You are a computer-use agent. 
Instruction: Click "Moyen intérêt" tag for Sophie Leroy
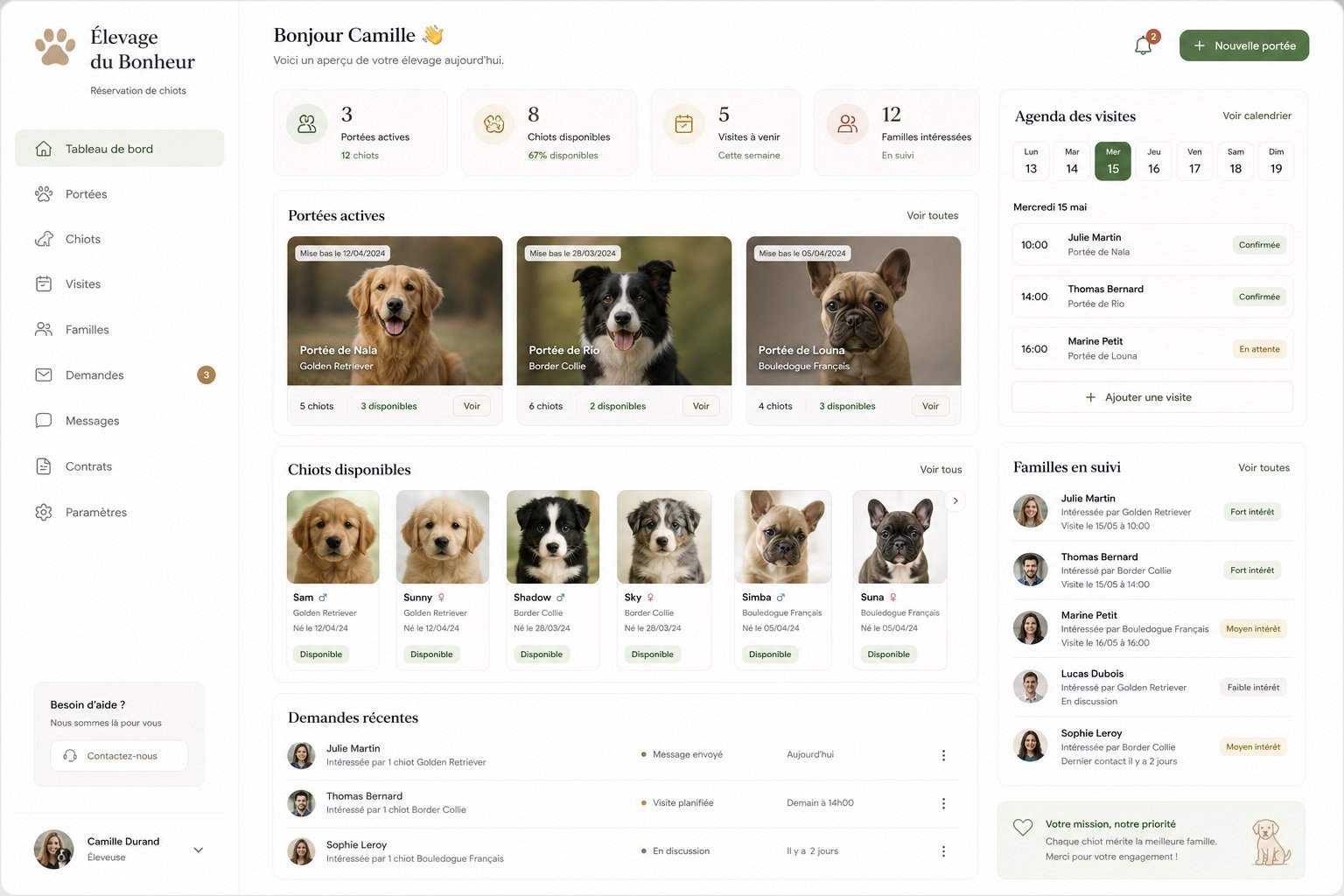[x=1253, y=747]
